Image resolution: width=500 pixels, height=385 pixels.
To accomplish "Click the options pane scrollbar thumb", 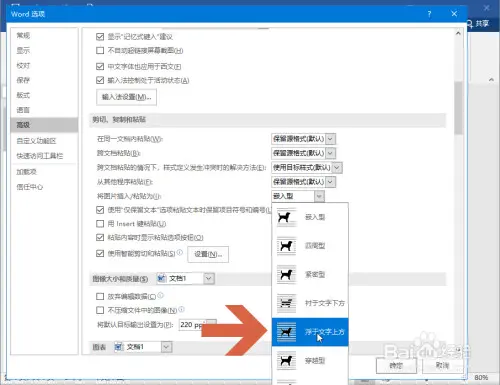I will [458, 107].
